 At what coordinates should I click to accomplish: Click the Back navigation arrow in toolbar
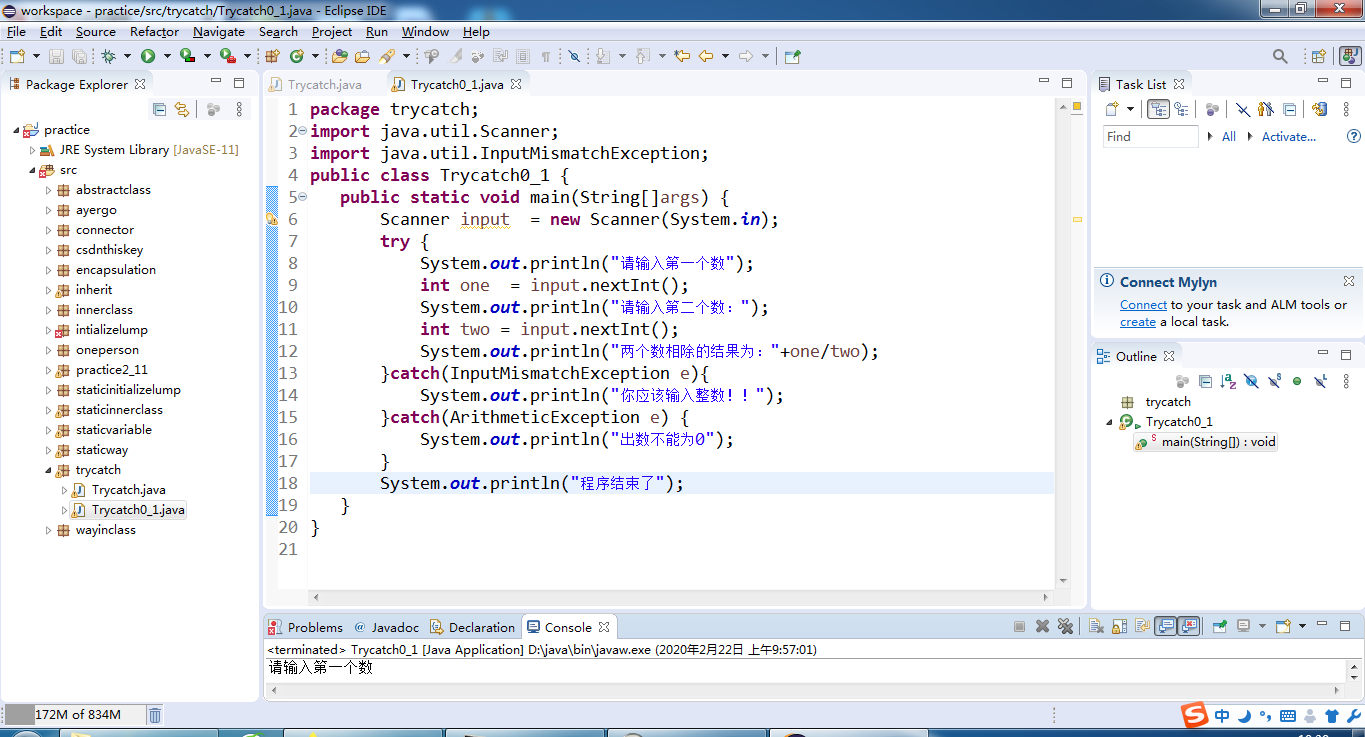706,56
